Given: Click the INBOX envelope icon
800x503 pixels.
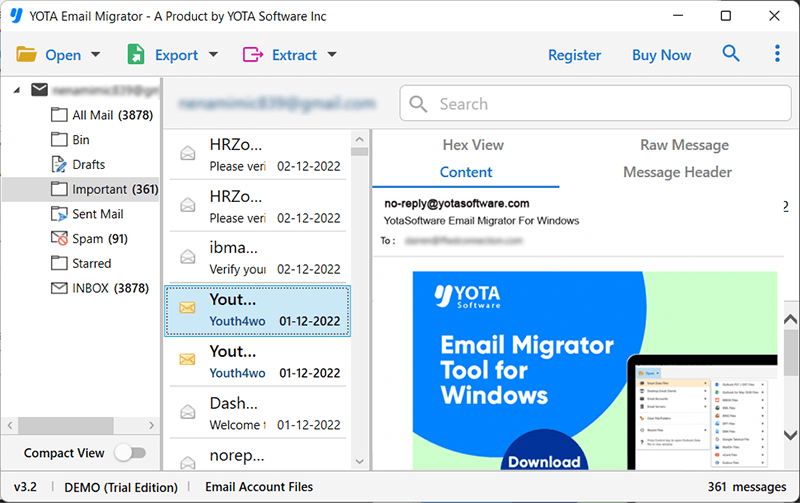Looking at the screenshot, I should click(59, 288).
